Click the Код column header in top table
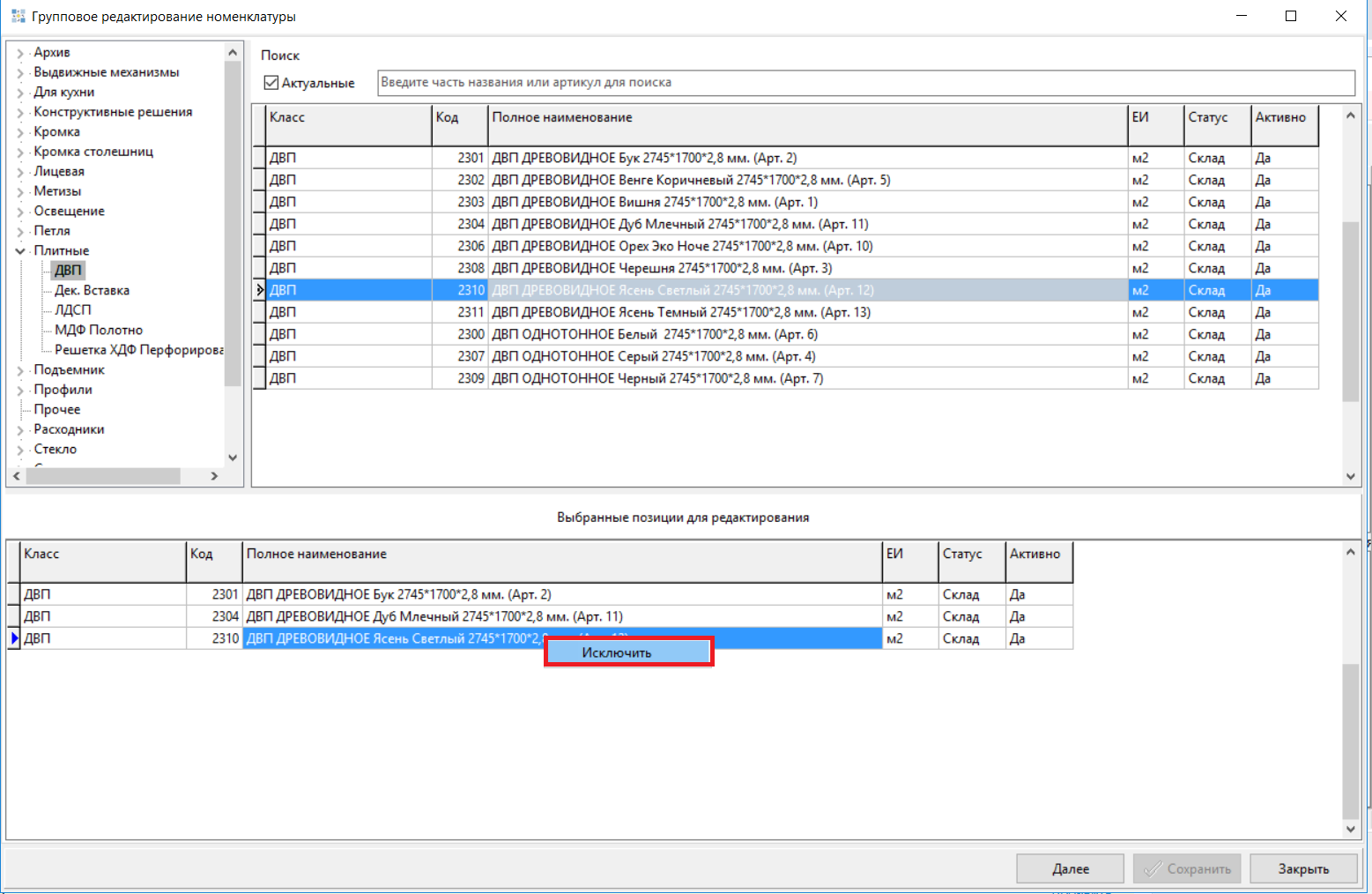Screen dimensions: 1372x894 (459, 118)
